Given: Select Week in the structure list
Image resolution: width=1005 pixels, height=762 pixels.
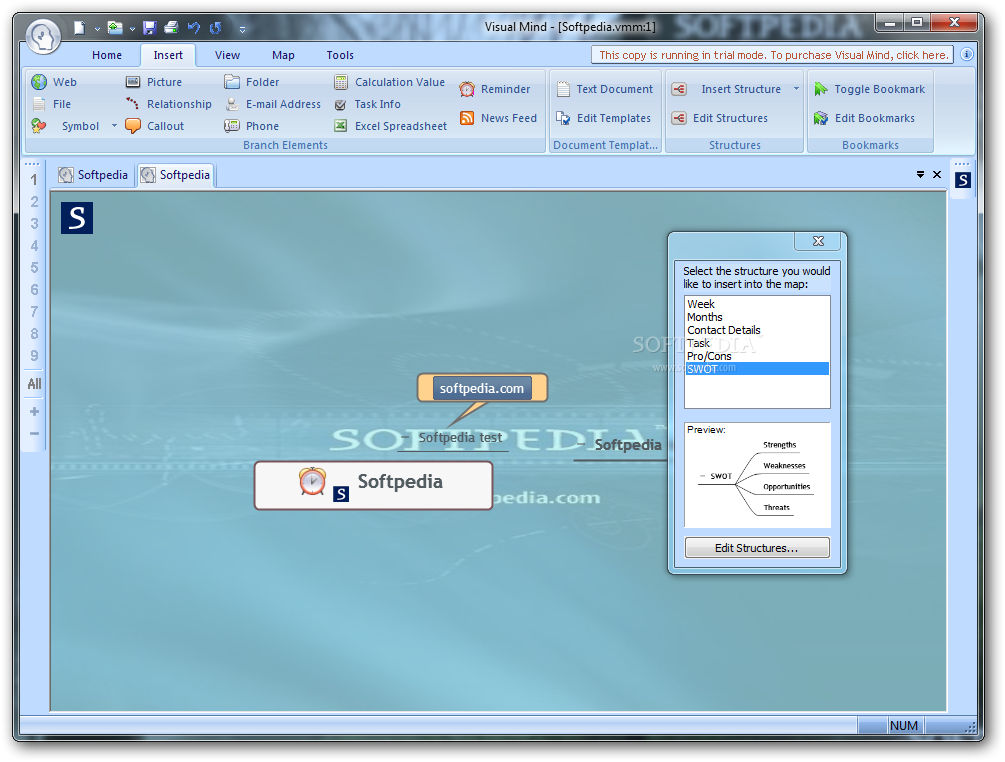Looking at the screenshot, I should pyautogui.click(x=757, y=304).
